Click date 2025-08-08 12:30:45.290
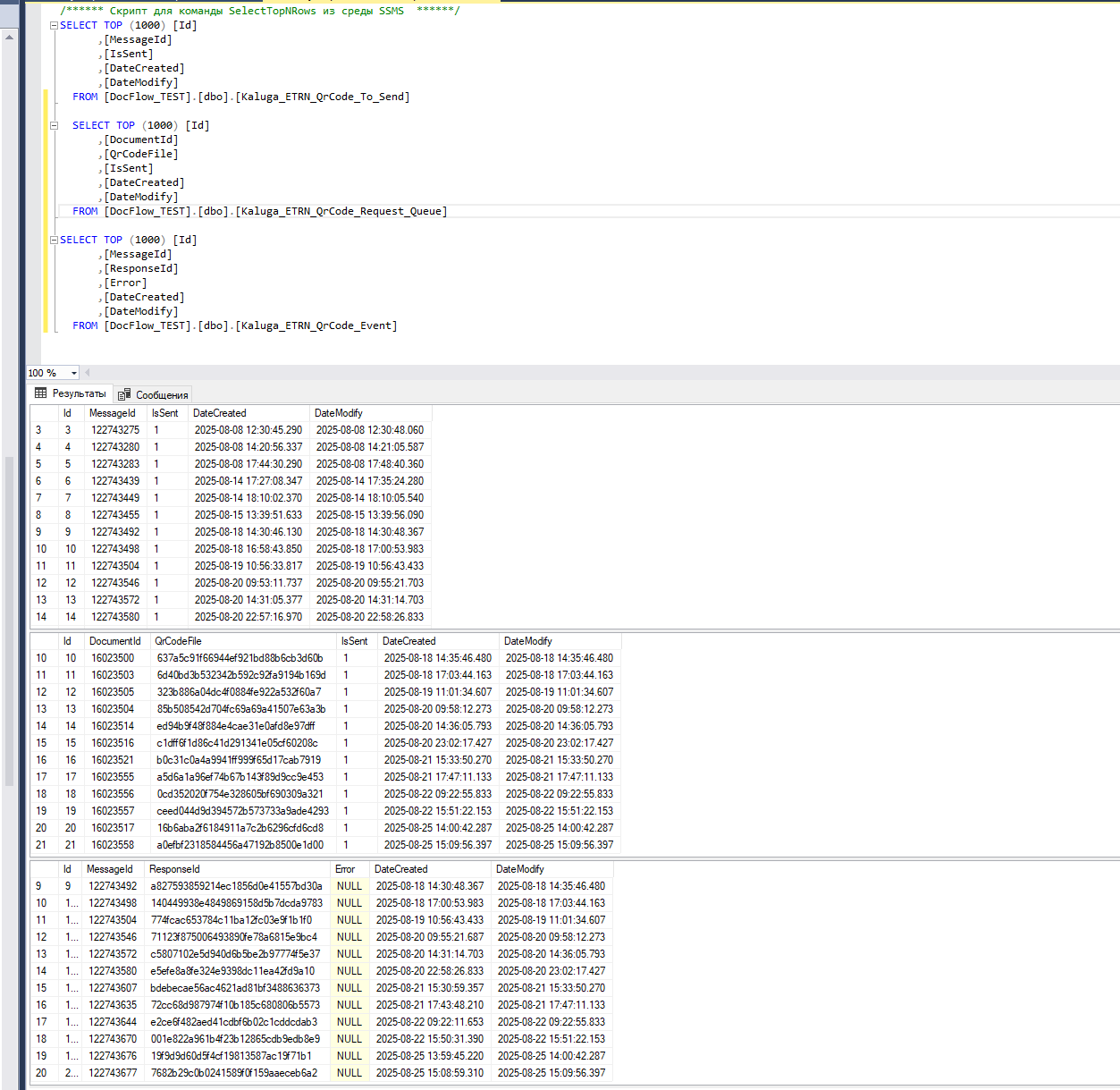 click(x=248, y=430)
